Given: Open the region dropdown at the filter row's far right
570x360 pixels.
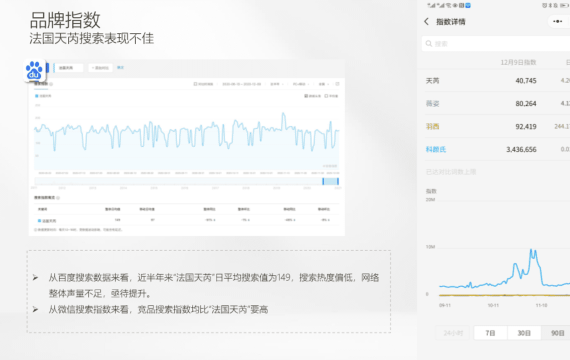Looking at the screenshot, I should coord(324,84).
